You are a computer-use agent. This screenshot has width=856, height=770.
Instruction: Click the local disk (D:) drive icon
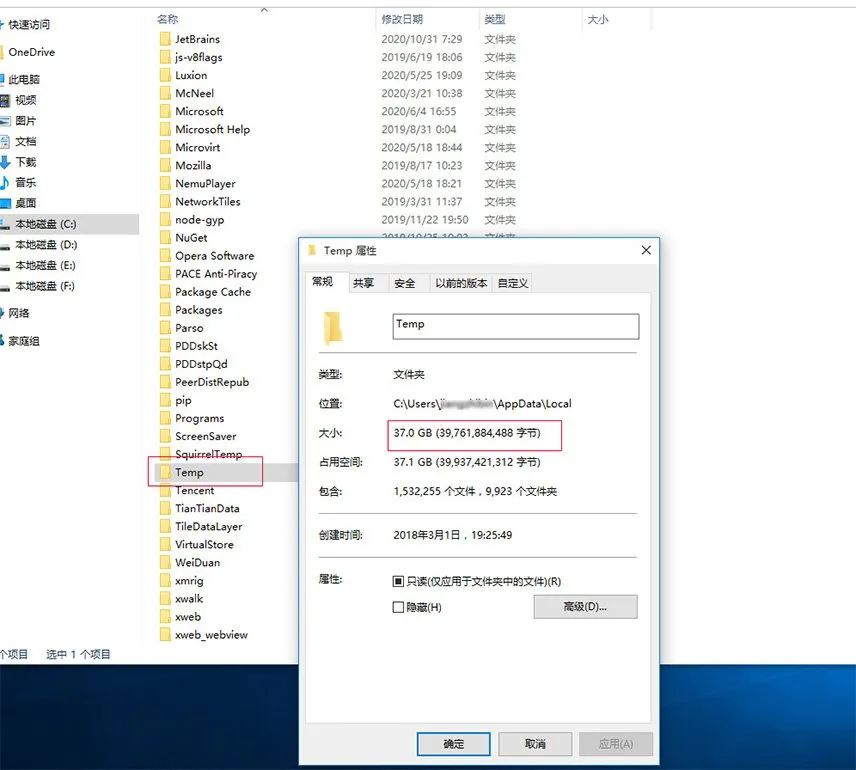point(5,246)
